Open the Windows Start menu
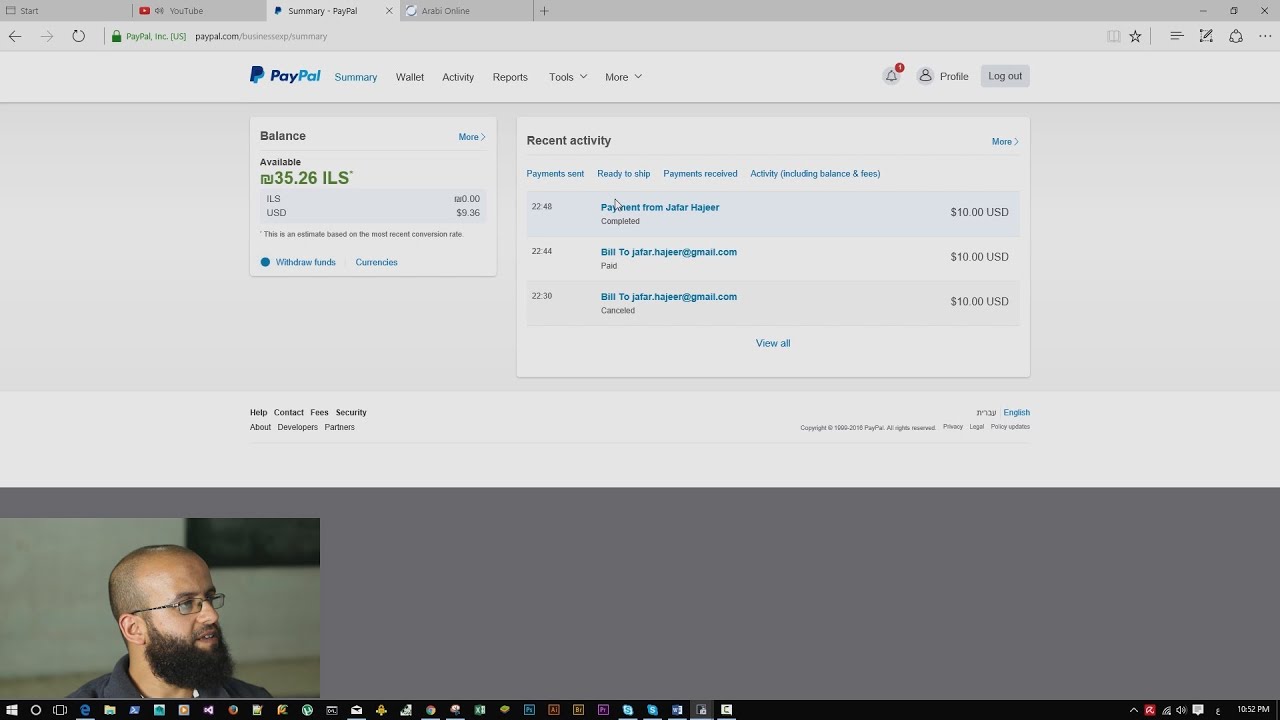 [12, 710]
